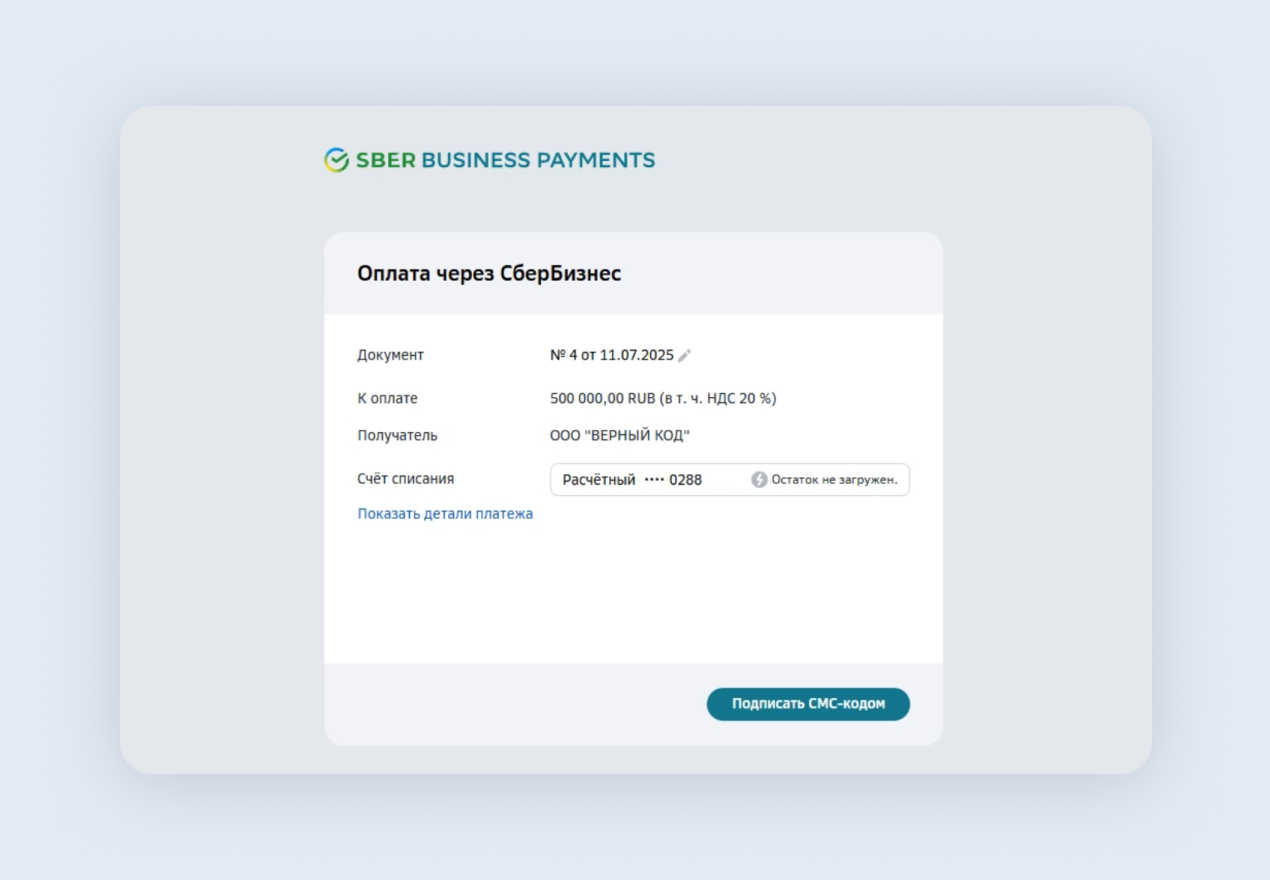This screenshot has width=1270, height=880.
Task: Click 'Остаток не загружен.' status text
Action: pos(834,480)
